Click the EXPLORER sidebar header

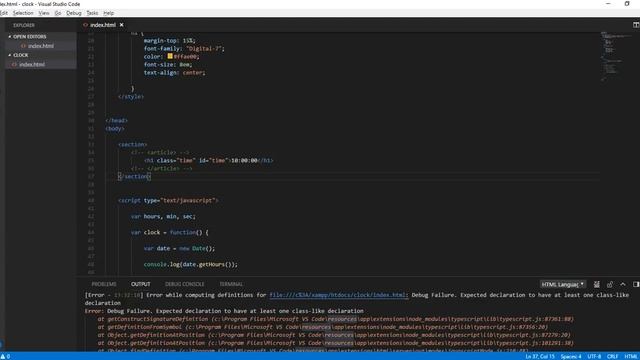[24, 25]
